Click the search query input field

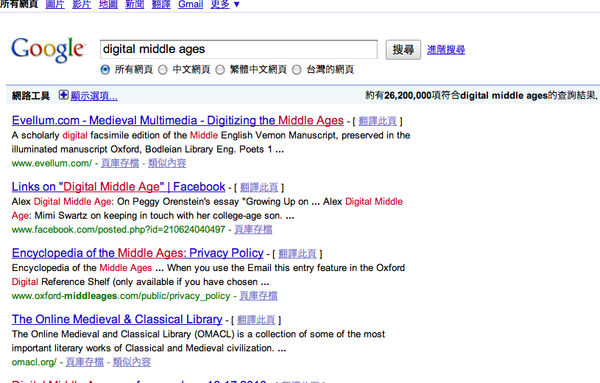(239, 49)
